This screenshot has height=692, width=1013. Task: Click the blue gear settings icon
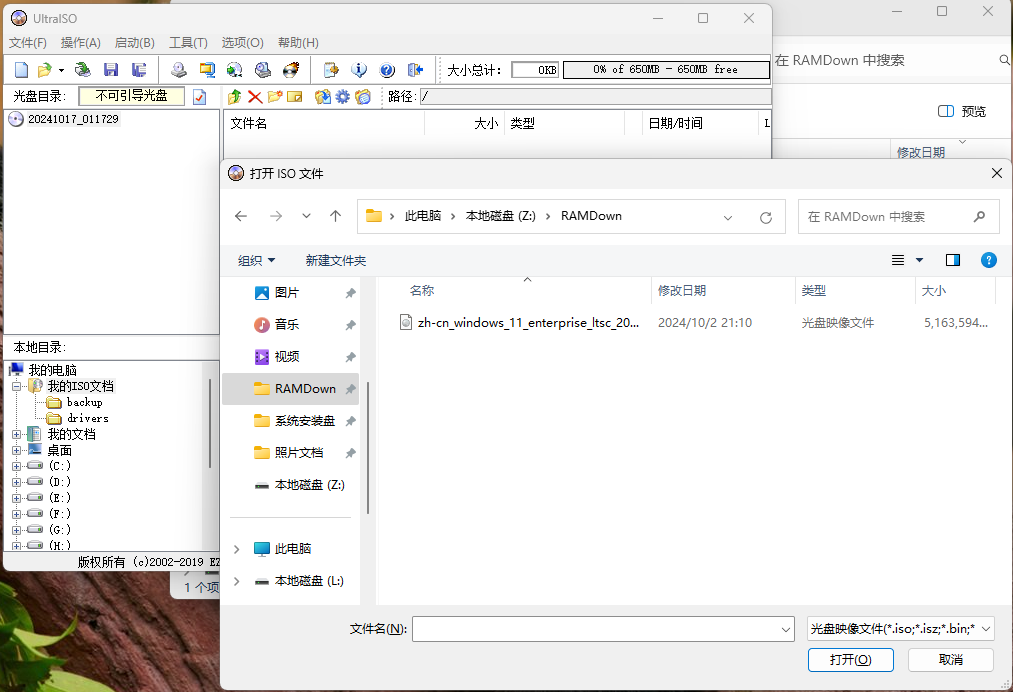tap(342, 97)
